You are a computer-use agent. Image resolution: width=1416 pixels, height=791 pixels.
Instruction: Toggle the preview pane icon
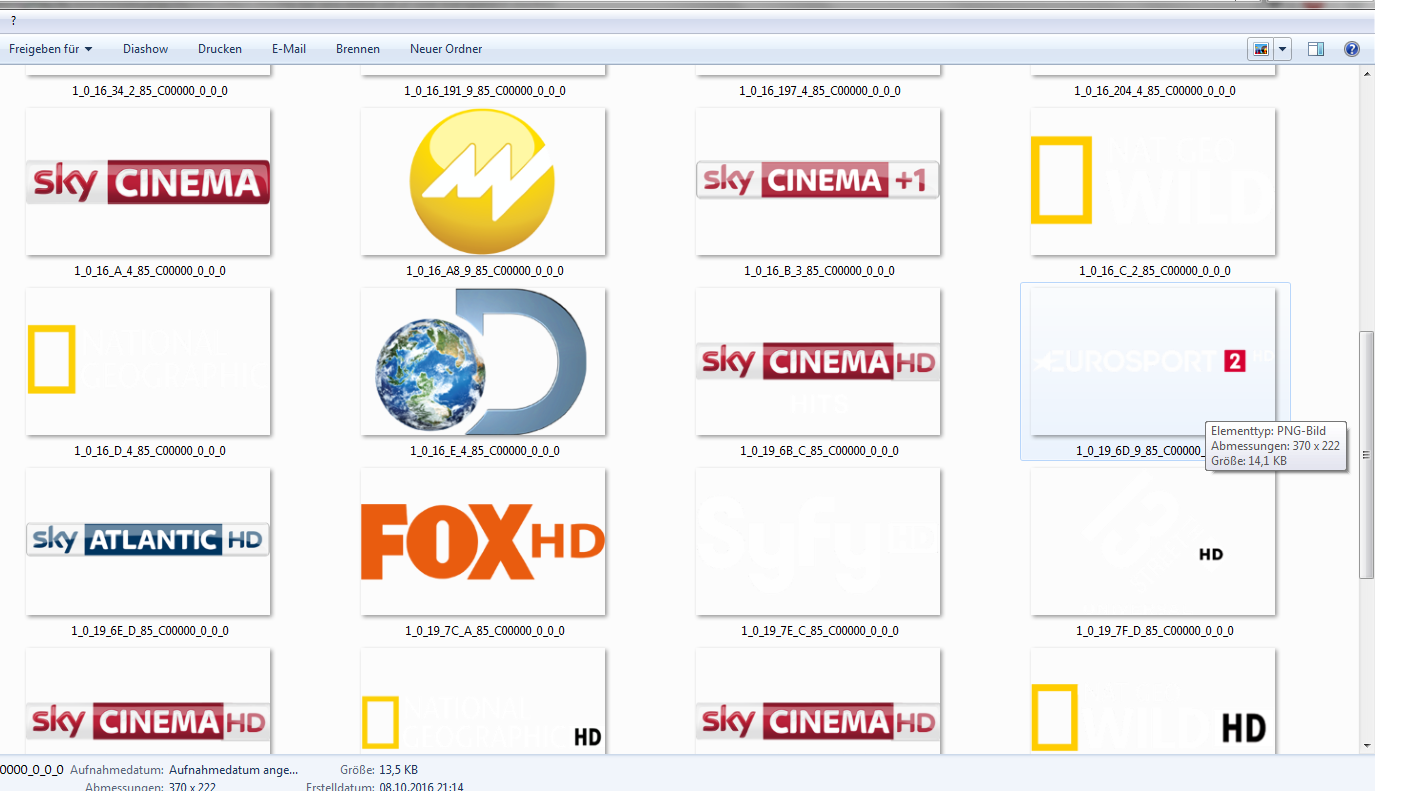1316,49
